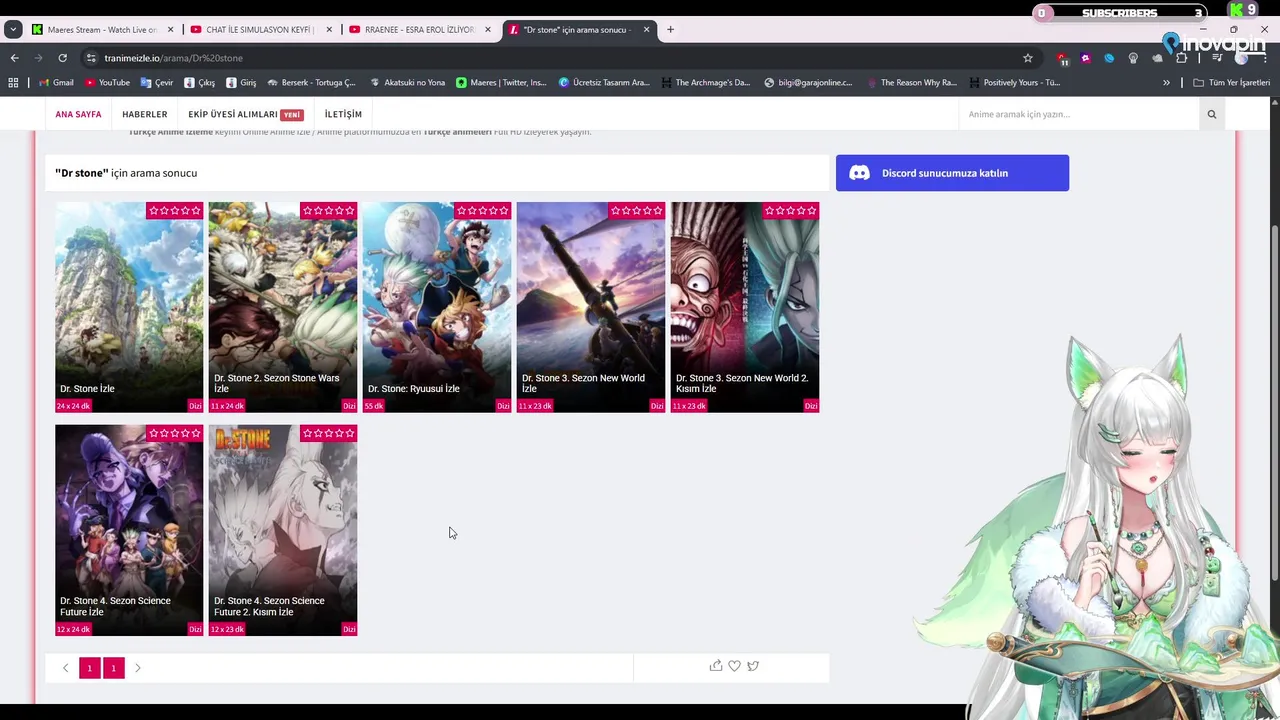Switch to RRAENEE - ESRA EROL tab
Image resolution: width=1280 pixels, height=720 pixels.
click(x=419, y=30)
